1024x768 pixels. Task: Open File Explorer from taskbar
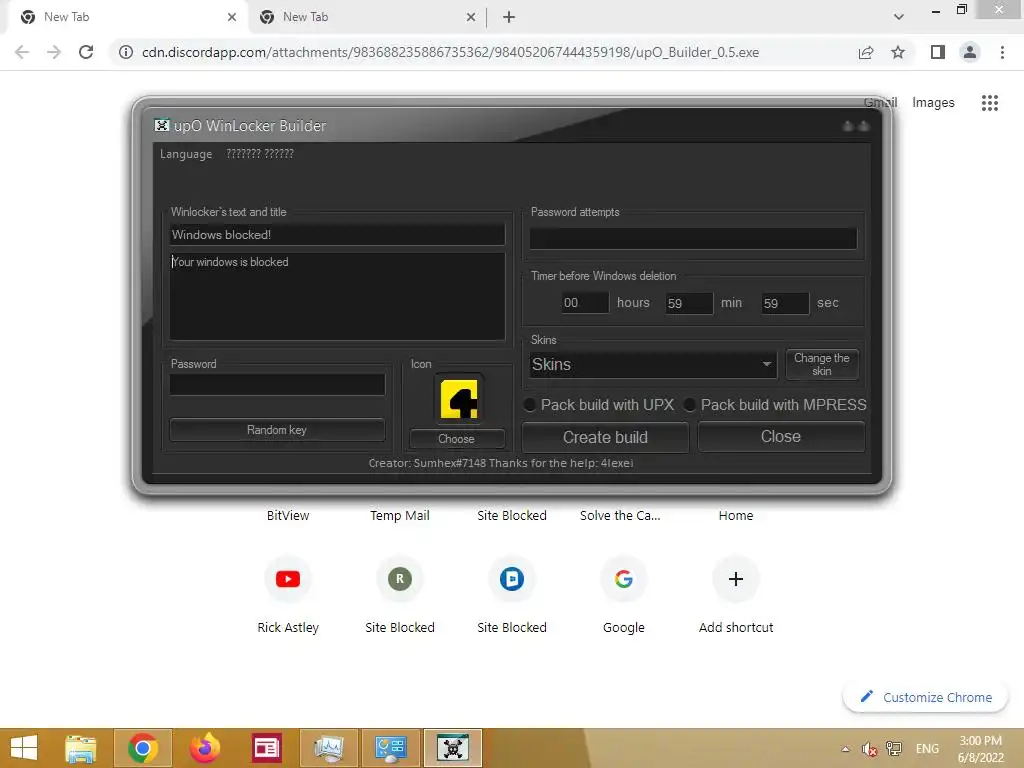click(81, 748)
